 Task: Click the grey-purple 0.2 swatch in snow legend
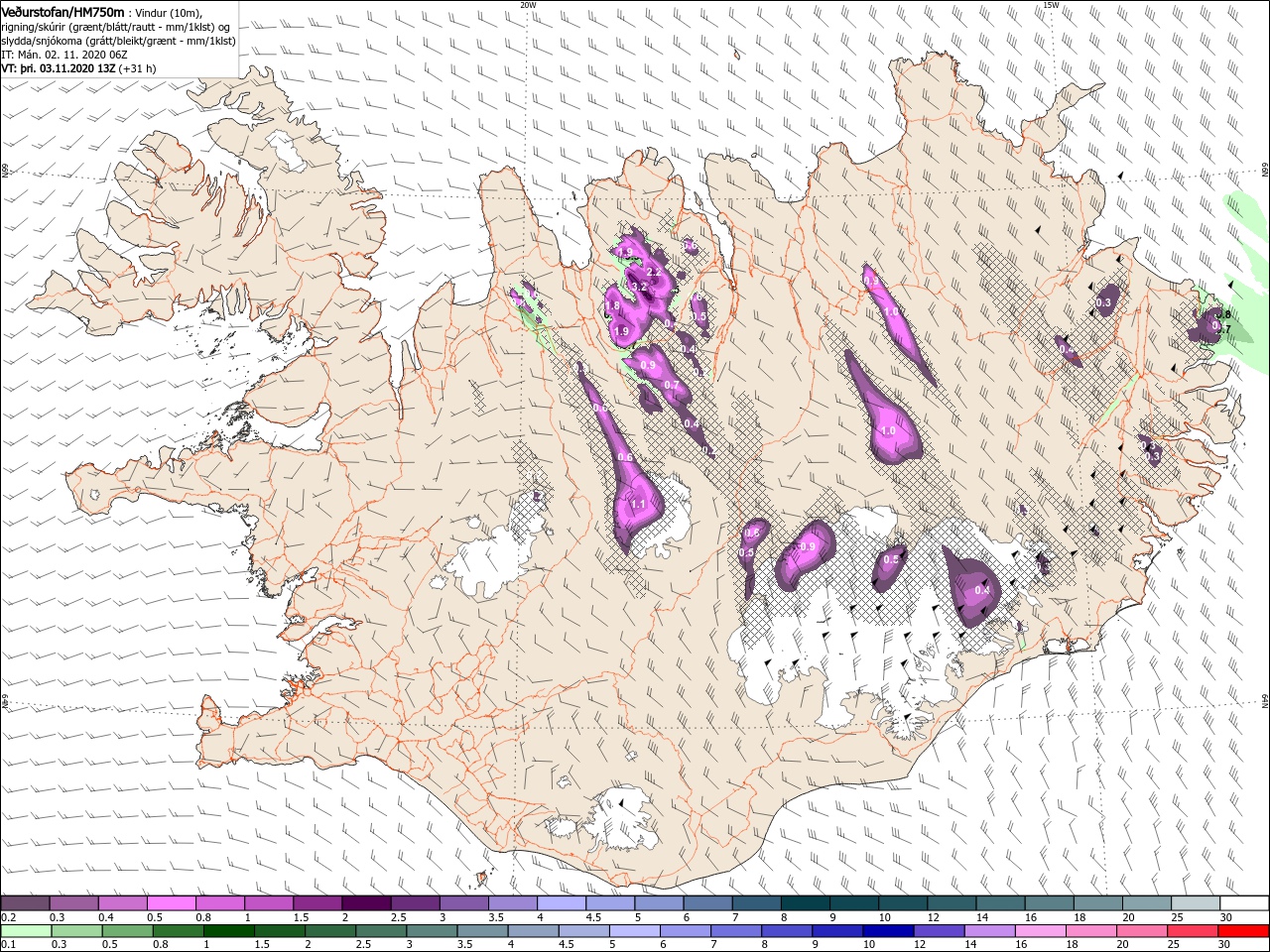tap(25, 903)
